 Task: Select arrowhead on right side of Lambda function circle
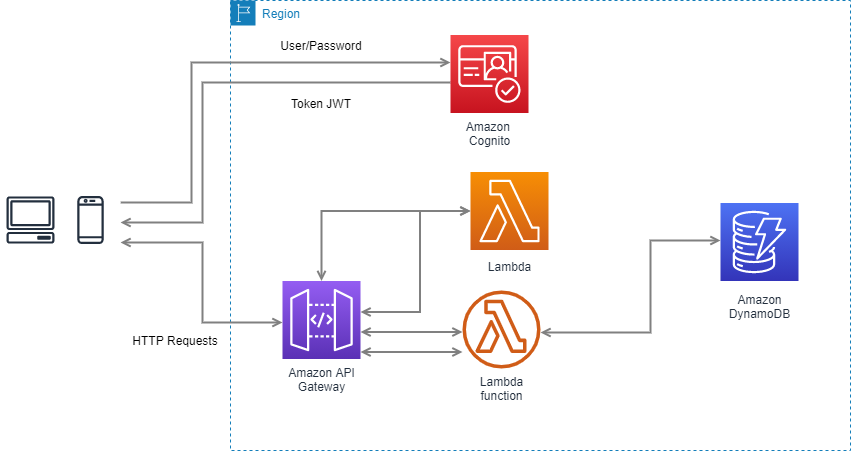click(x=547, y=331)
